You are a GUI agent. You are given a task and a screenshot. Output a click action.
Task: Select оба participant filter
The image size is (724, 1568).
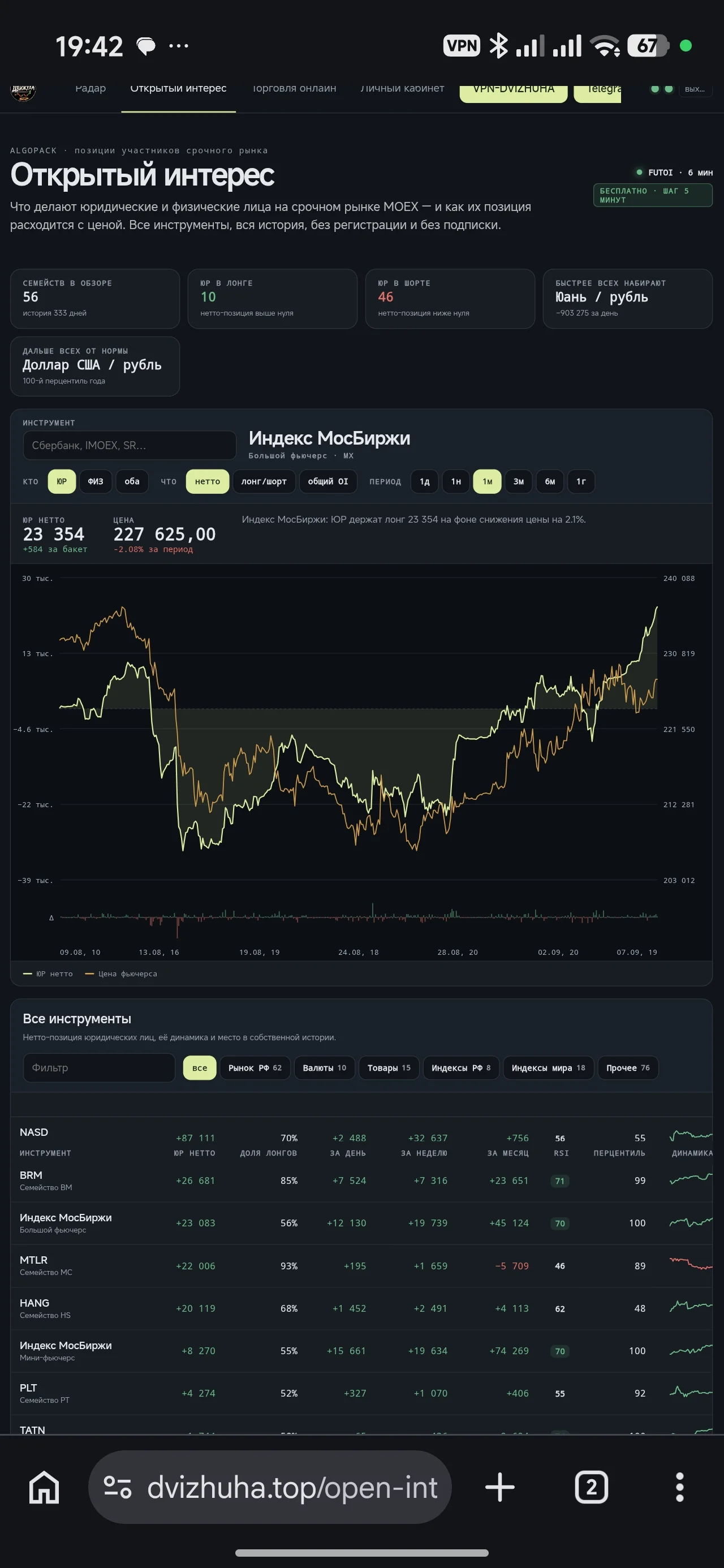132,481
